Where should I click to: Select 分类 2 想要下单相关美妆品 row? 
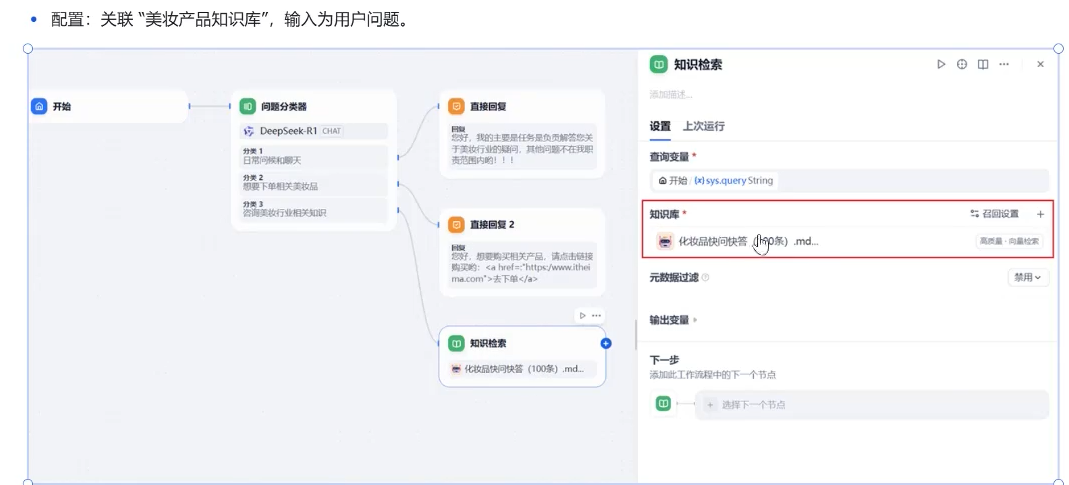pyautogui.click(x=315, y=182)
